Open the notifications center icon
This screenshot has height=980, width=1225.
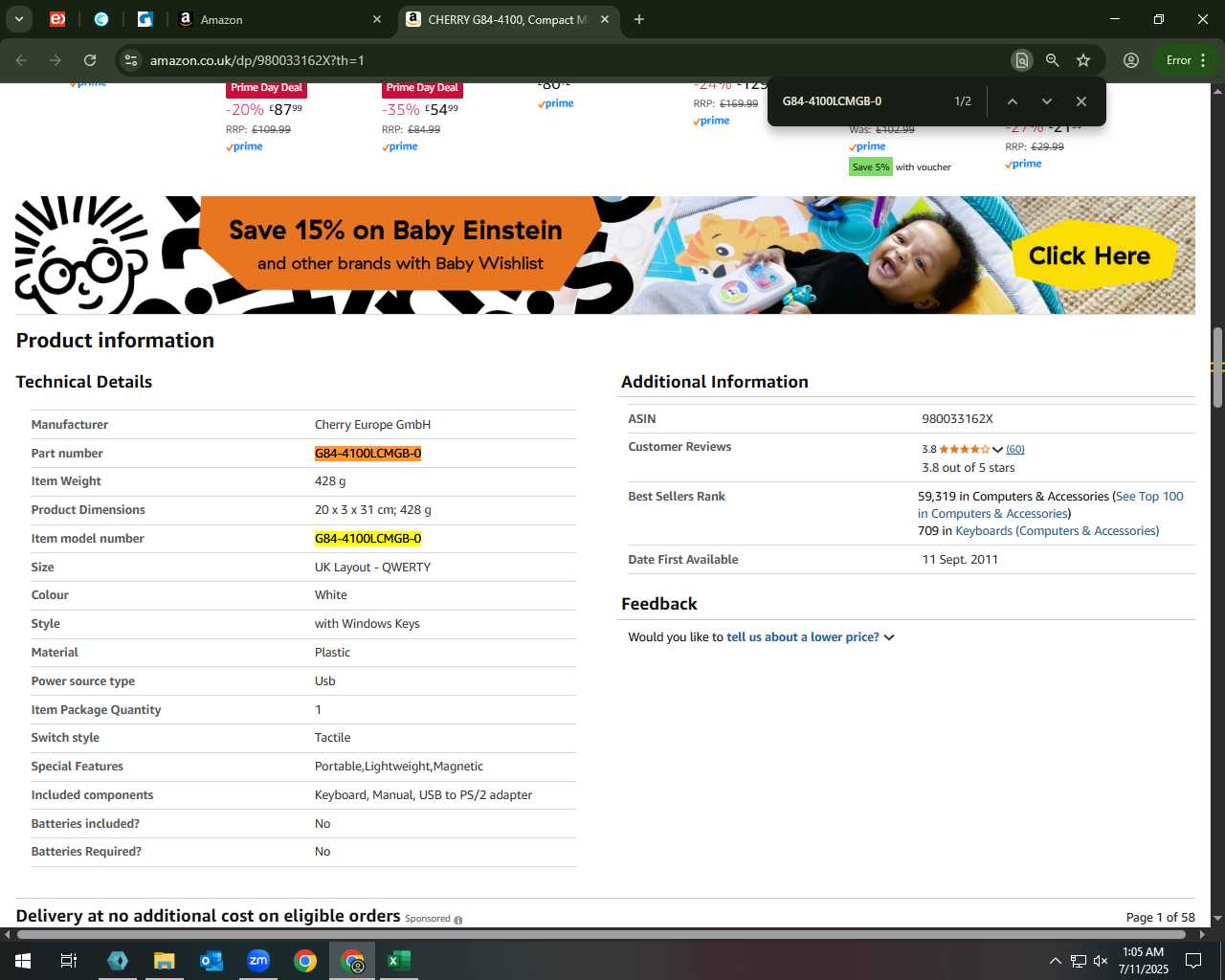(1193, 961)
